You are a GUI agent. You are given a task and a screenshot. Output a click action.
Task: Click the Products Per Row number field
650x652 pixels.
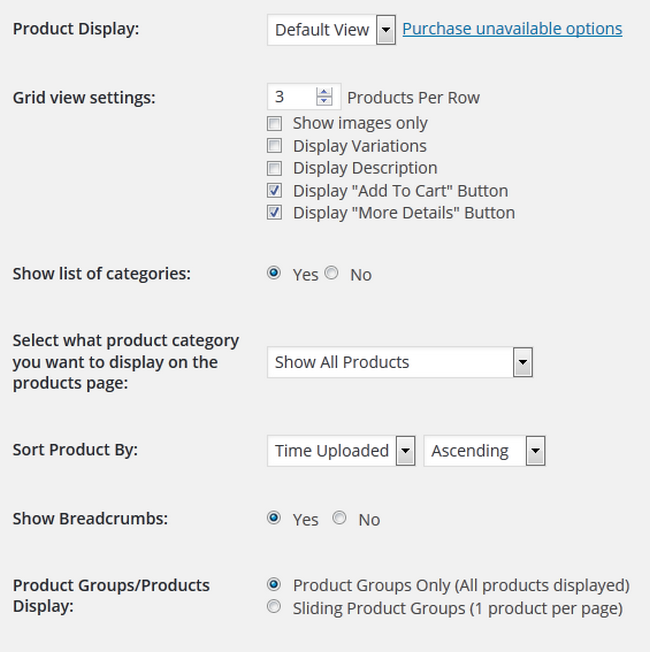[x=304, y=97]
